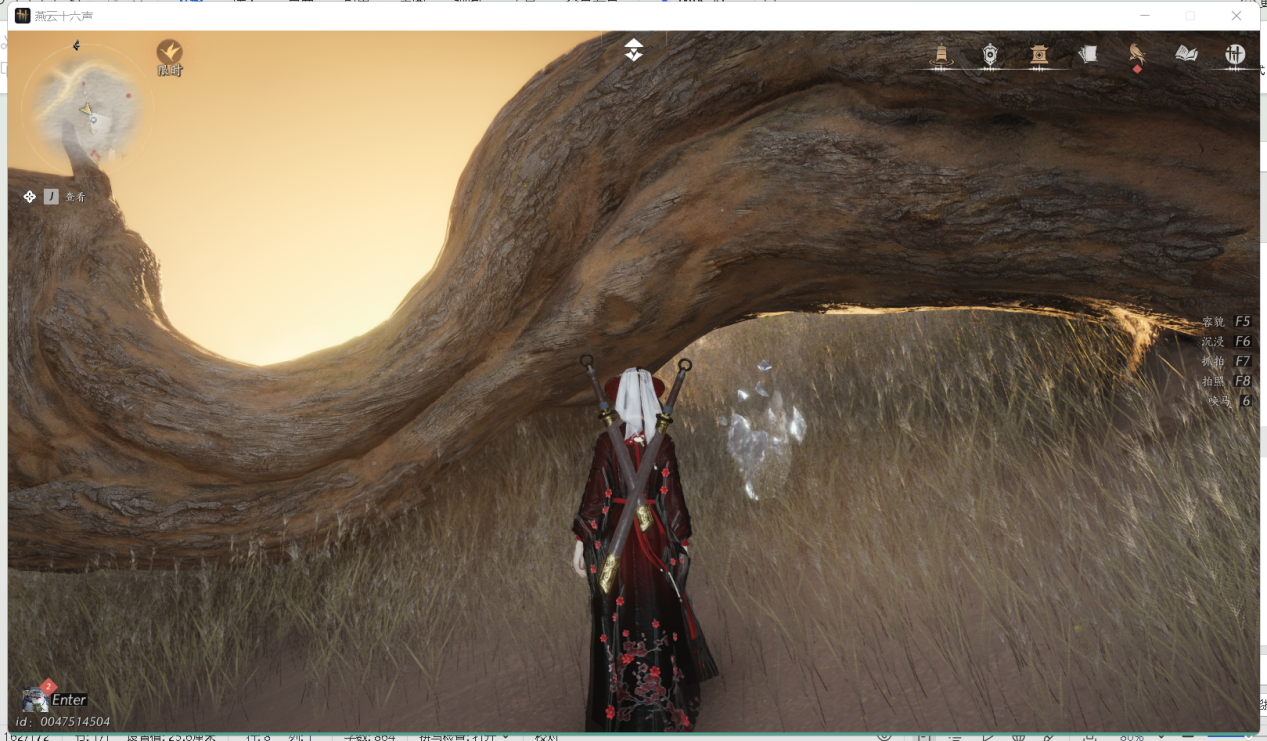Click 抓拍 F7 snapshot shortcut
1267x741 pixels.
(x=1226, y=361)
